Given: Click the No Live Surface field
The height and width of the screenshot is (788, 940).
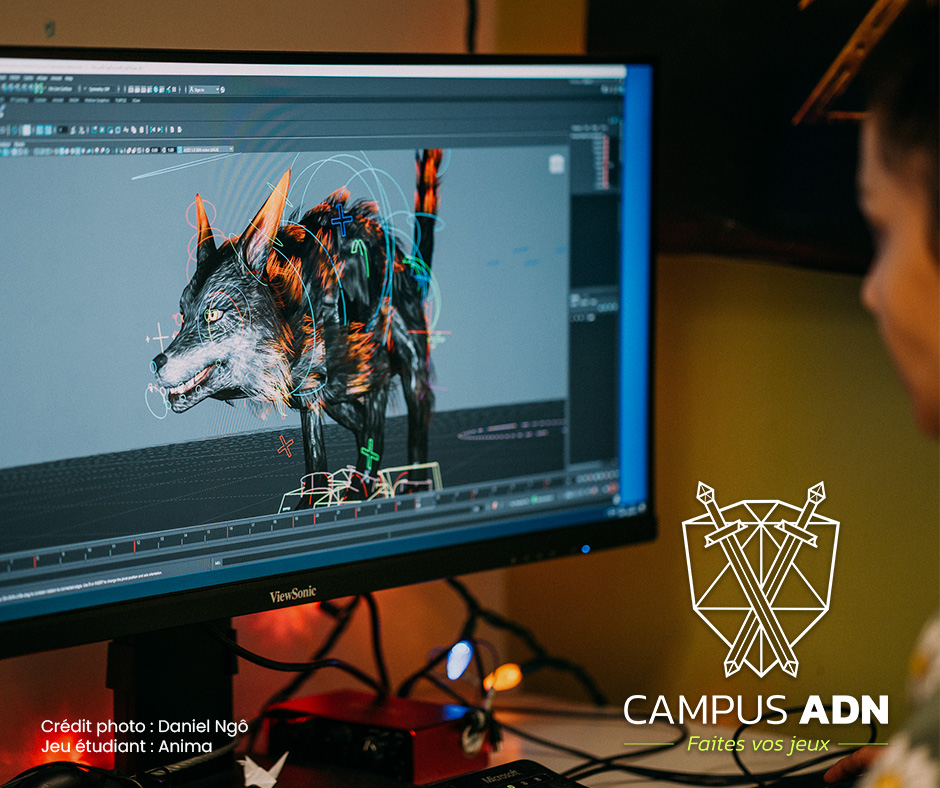Looking at the screenshot, I should (x=60, y=88).
